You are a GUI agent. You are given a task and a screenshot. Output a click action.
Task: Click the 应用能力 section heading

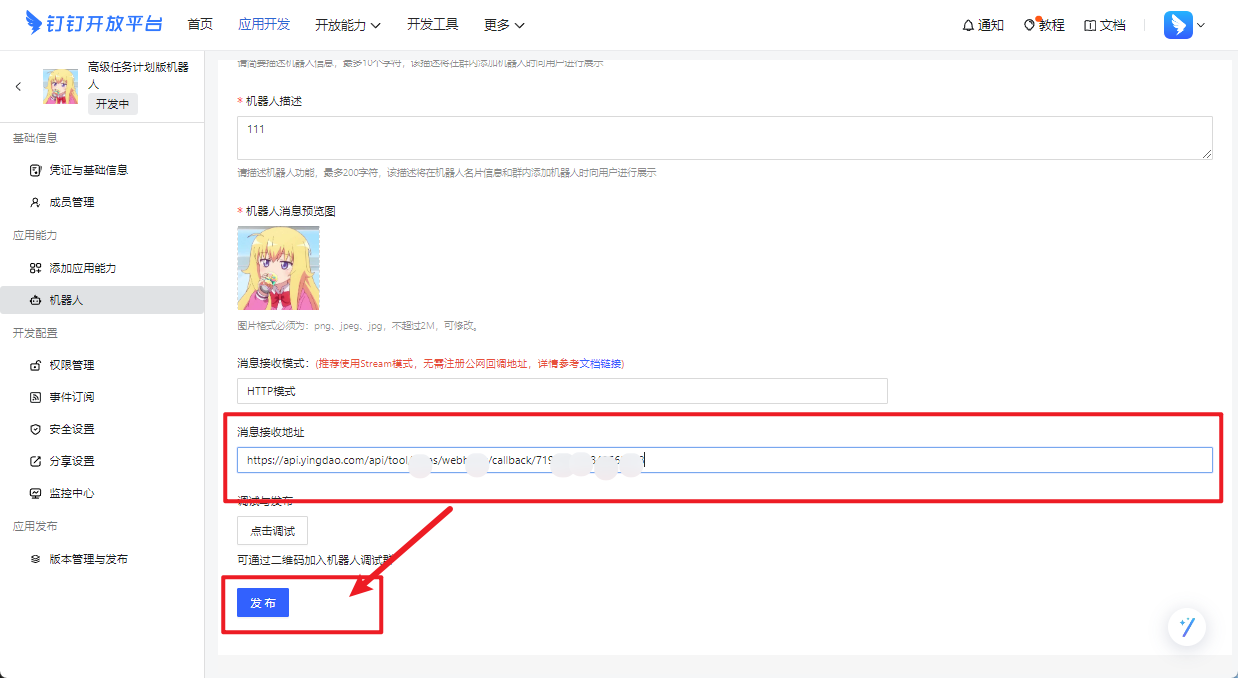tap(35, 236)
